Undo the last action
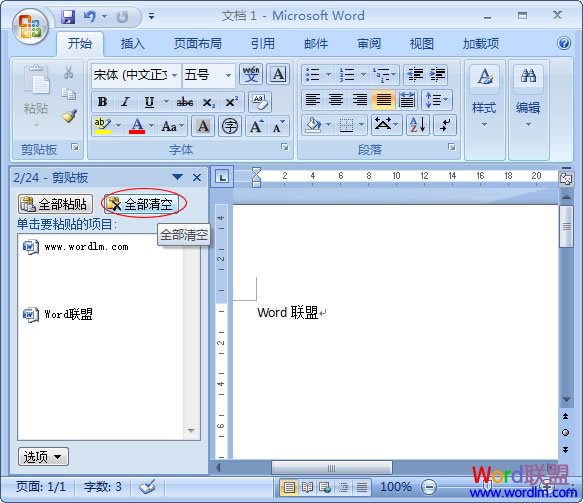Image resolution: width=583 pixels, height=503 pixels. point(89,17)
